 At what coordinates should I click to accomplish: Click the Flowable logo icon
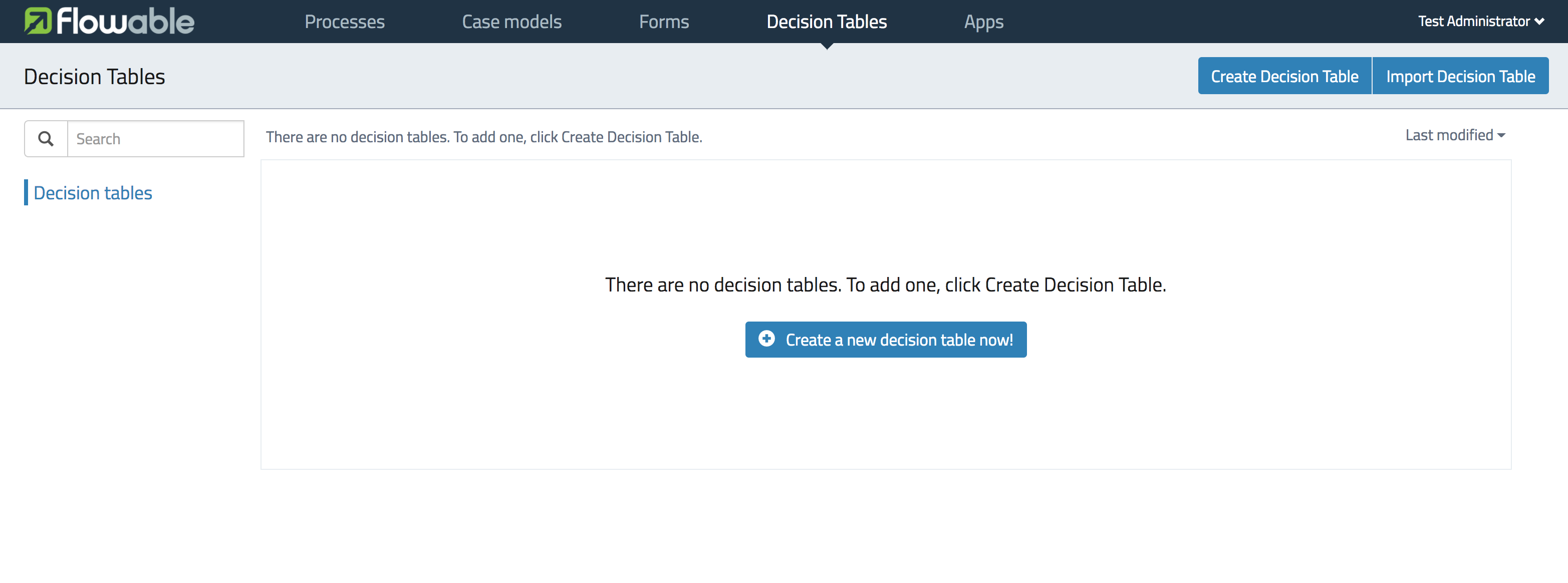click(x=37, y=22)
